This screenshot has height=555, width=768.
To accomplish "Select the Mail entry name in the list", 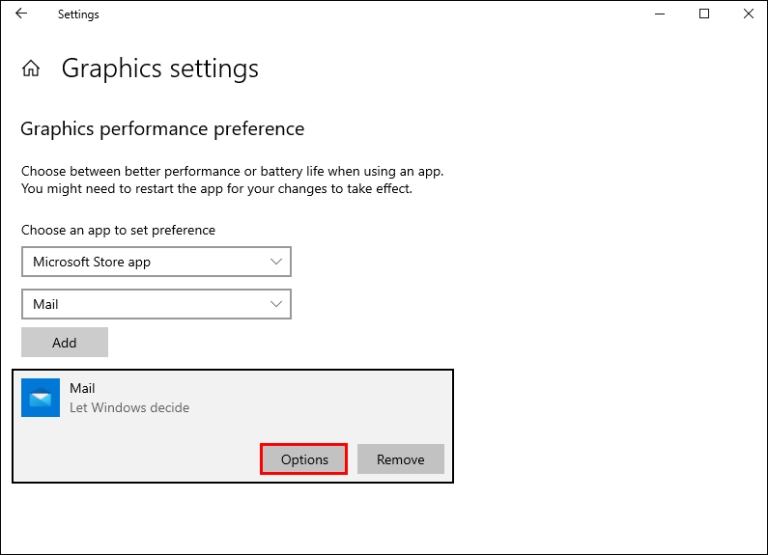I will [x=83, y=388].
